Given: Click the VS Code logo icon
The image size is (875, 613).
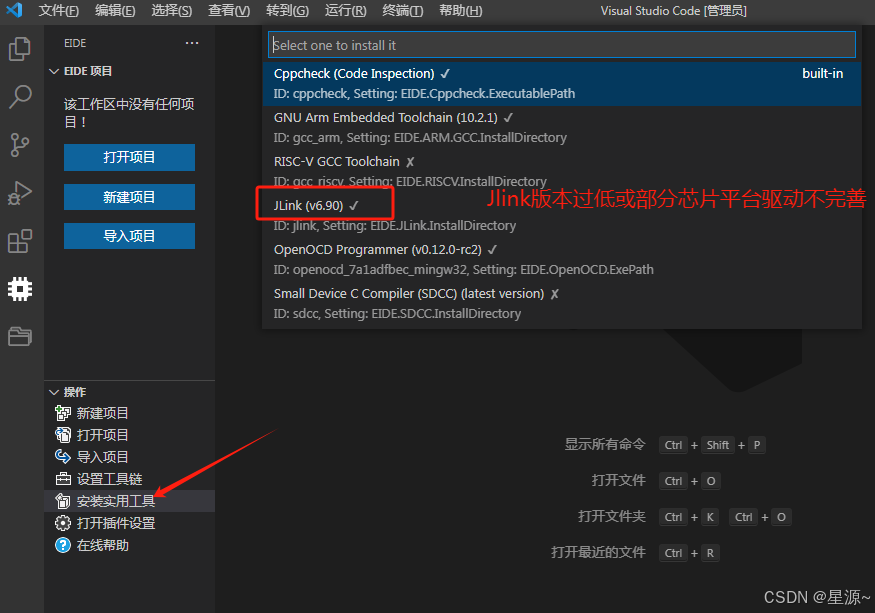Looking at the screenshot, I should point(13,10).
